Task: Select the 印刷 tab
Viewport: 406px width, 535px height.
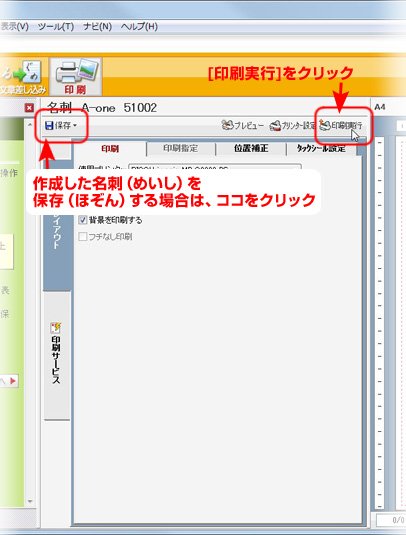Action: tap(110, 149)
